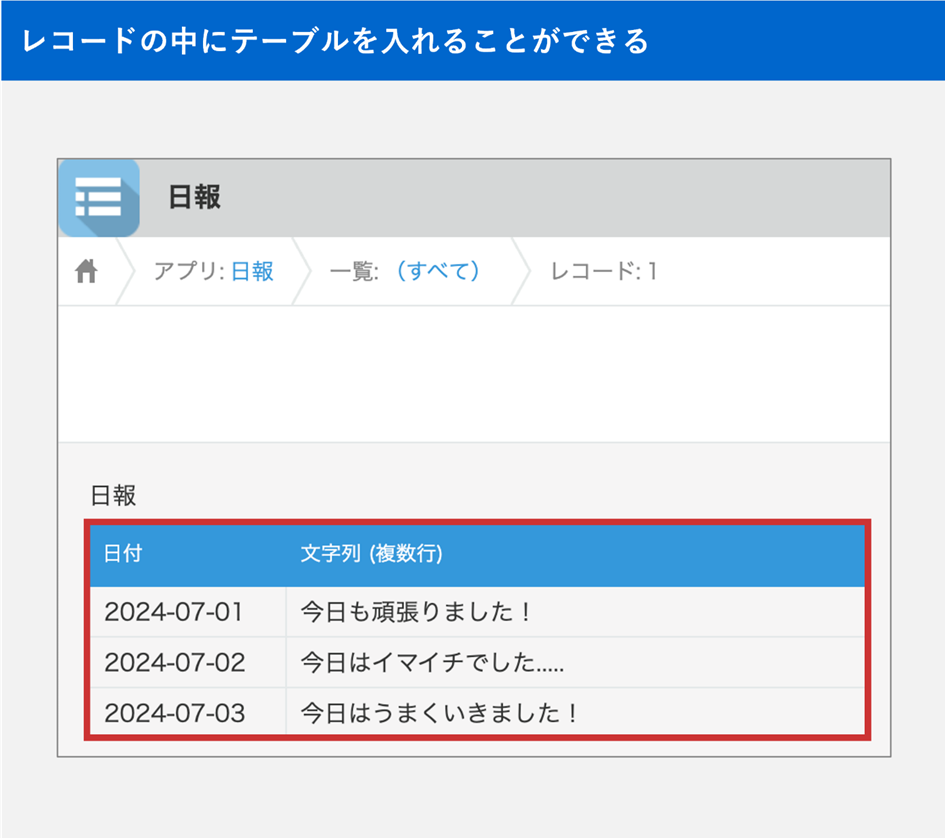945x838 pixels.
Task: Go to home via house icon
Action: (x=86, y=271)
